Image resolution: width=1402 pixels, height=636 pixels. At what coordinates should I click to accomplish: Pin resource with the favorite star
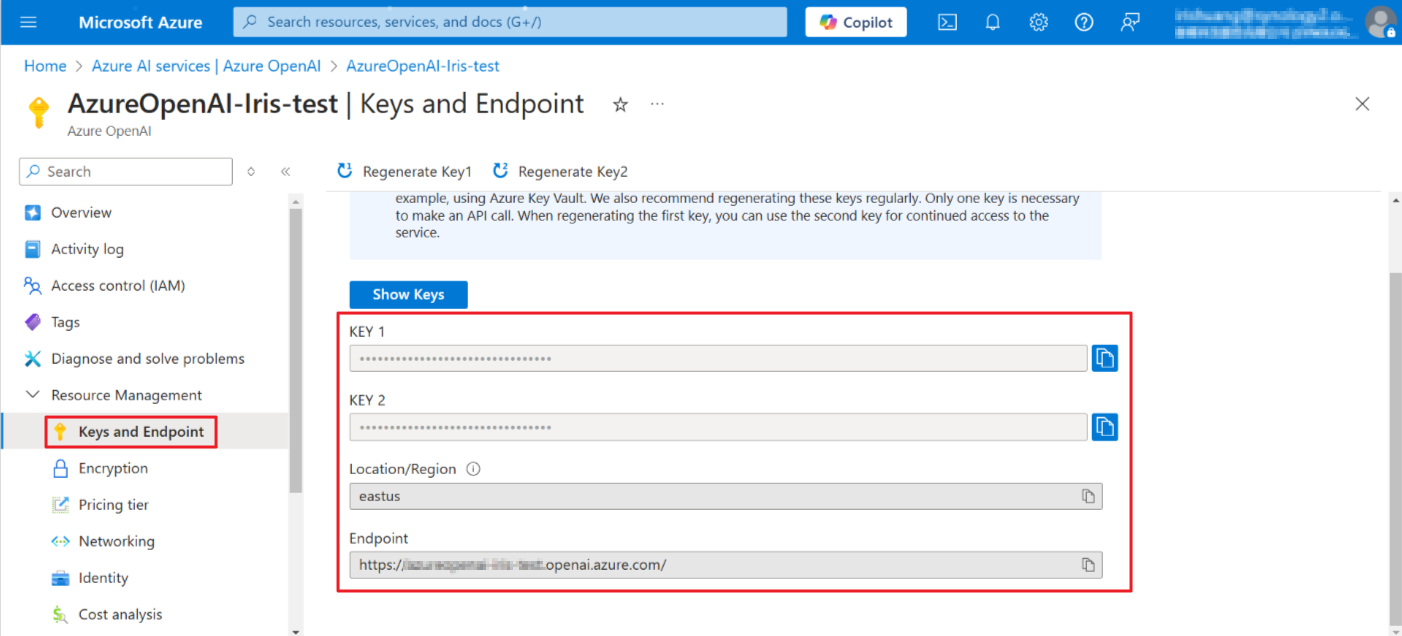tap(620, 104)
